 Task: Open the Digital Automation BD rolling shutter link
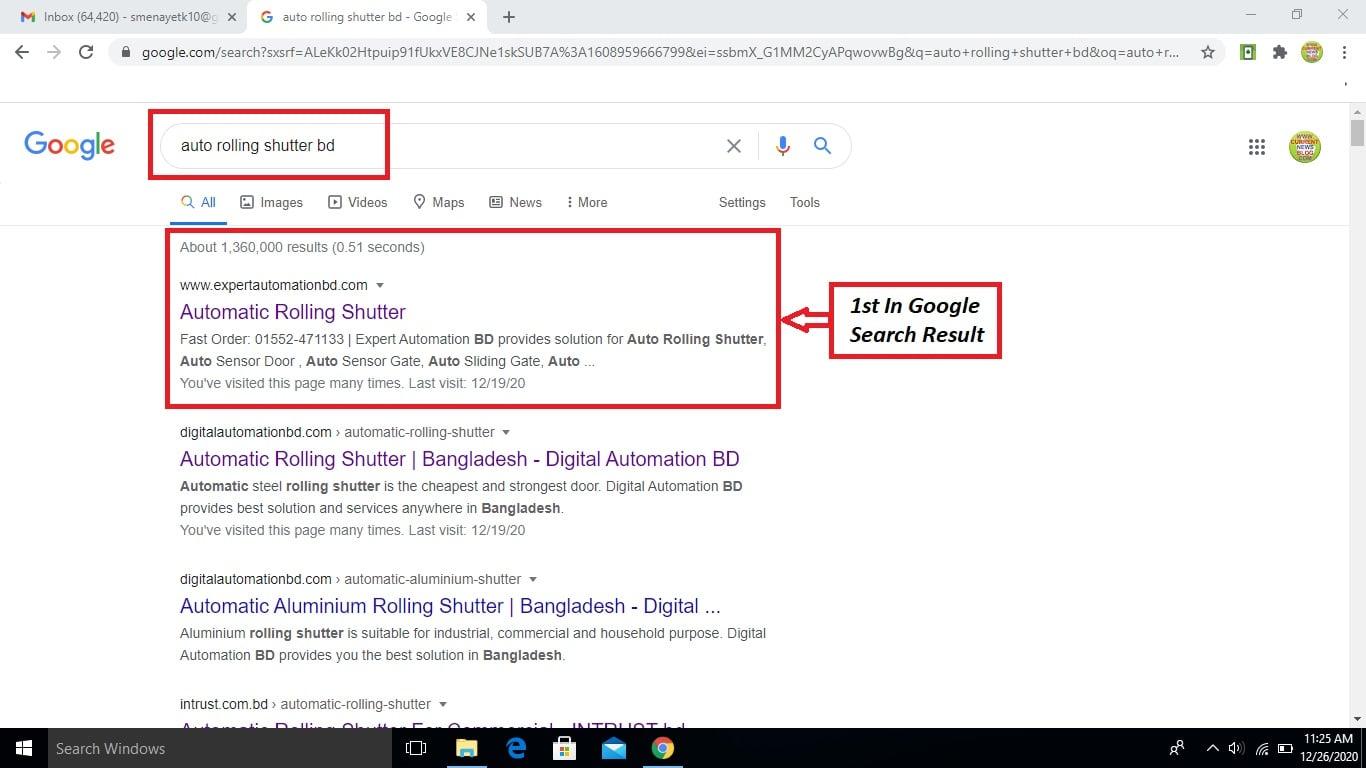coord(459,459)
